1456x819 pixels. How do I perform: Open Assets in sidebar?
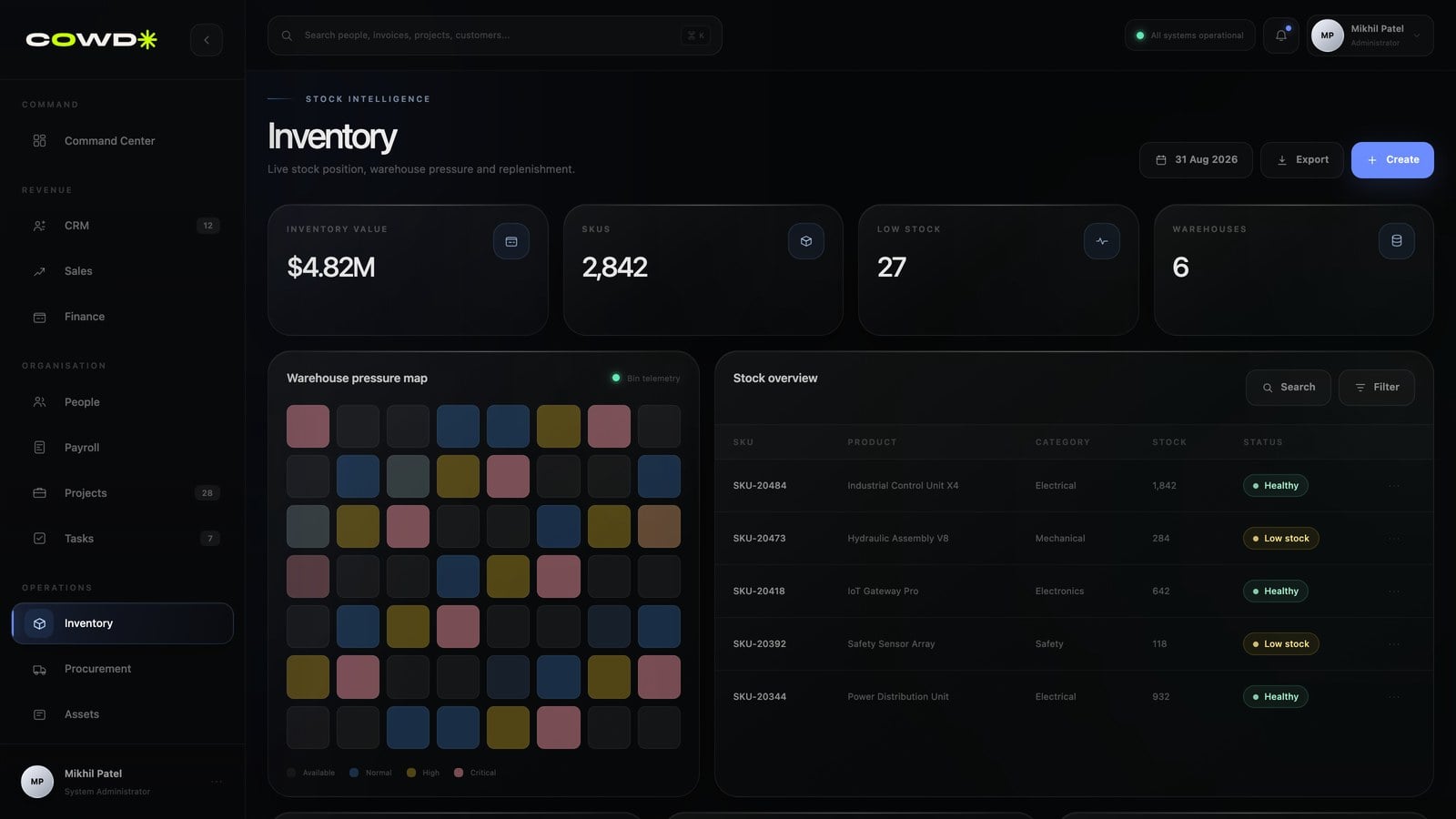123,714
